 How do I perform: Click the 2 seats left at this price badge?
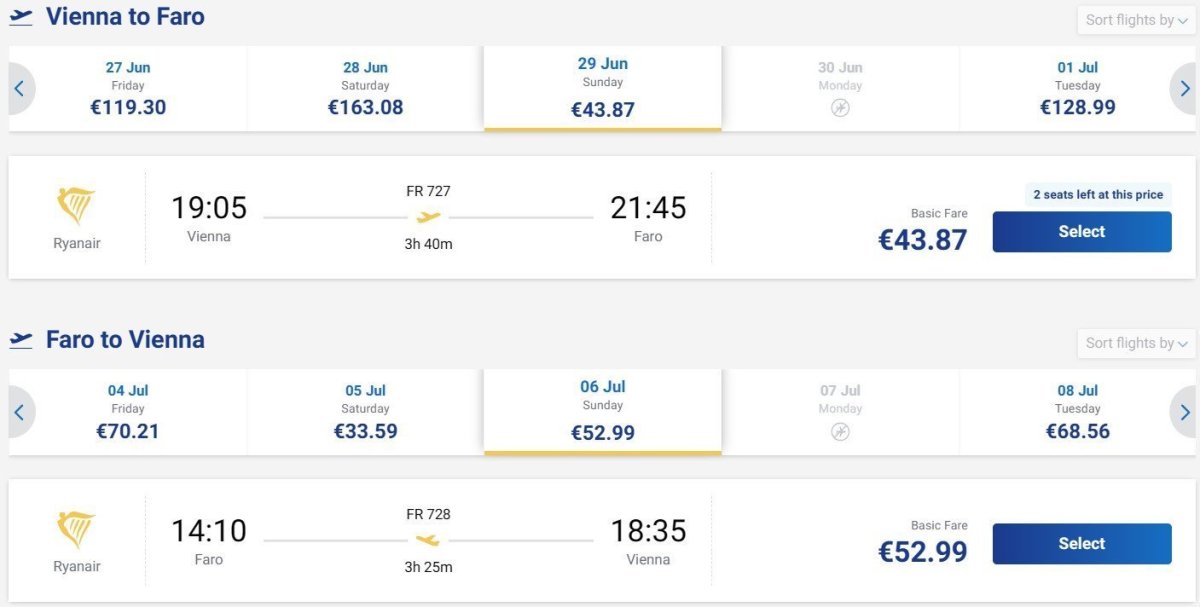(x=1098, y=195)
